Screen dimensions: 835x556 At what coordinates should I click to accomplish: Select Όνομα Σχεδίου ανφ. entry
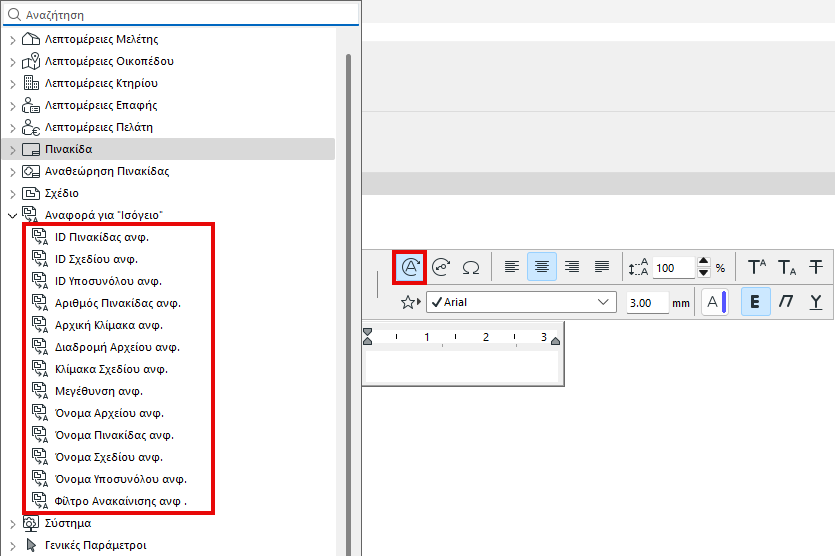tap(109, 457)
